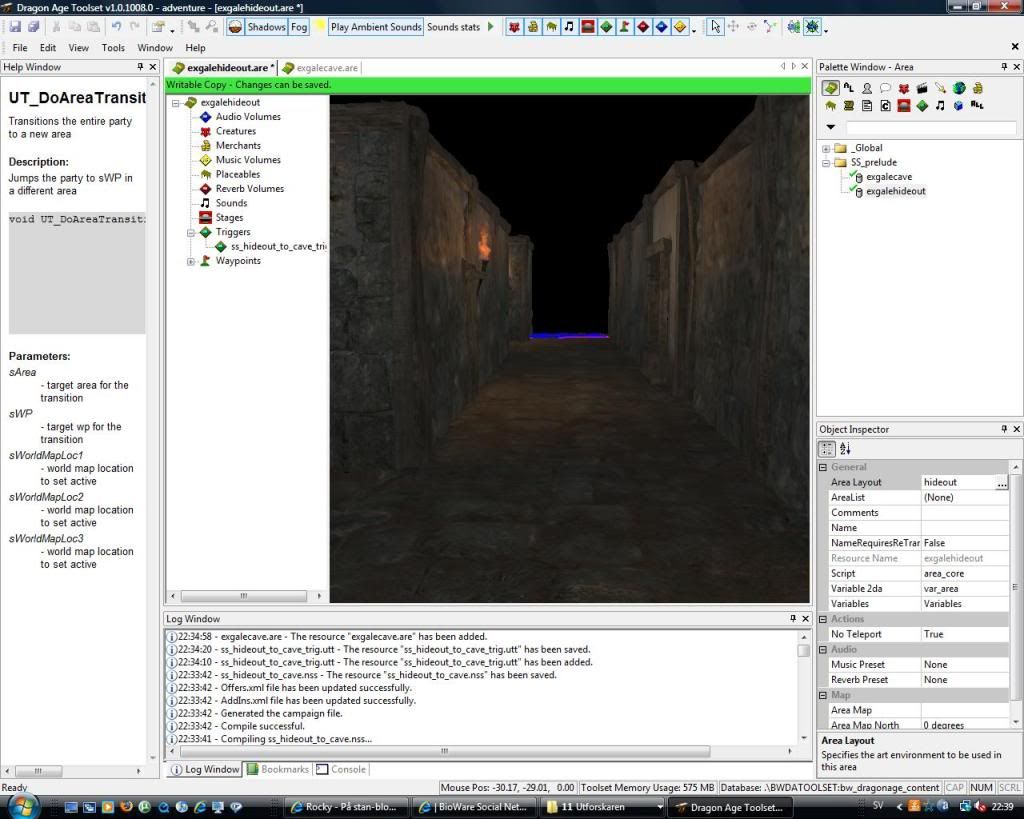Select the arrow pointer selection tool
This screenshot has width=1024, height=819.
pos(715,27)
